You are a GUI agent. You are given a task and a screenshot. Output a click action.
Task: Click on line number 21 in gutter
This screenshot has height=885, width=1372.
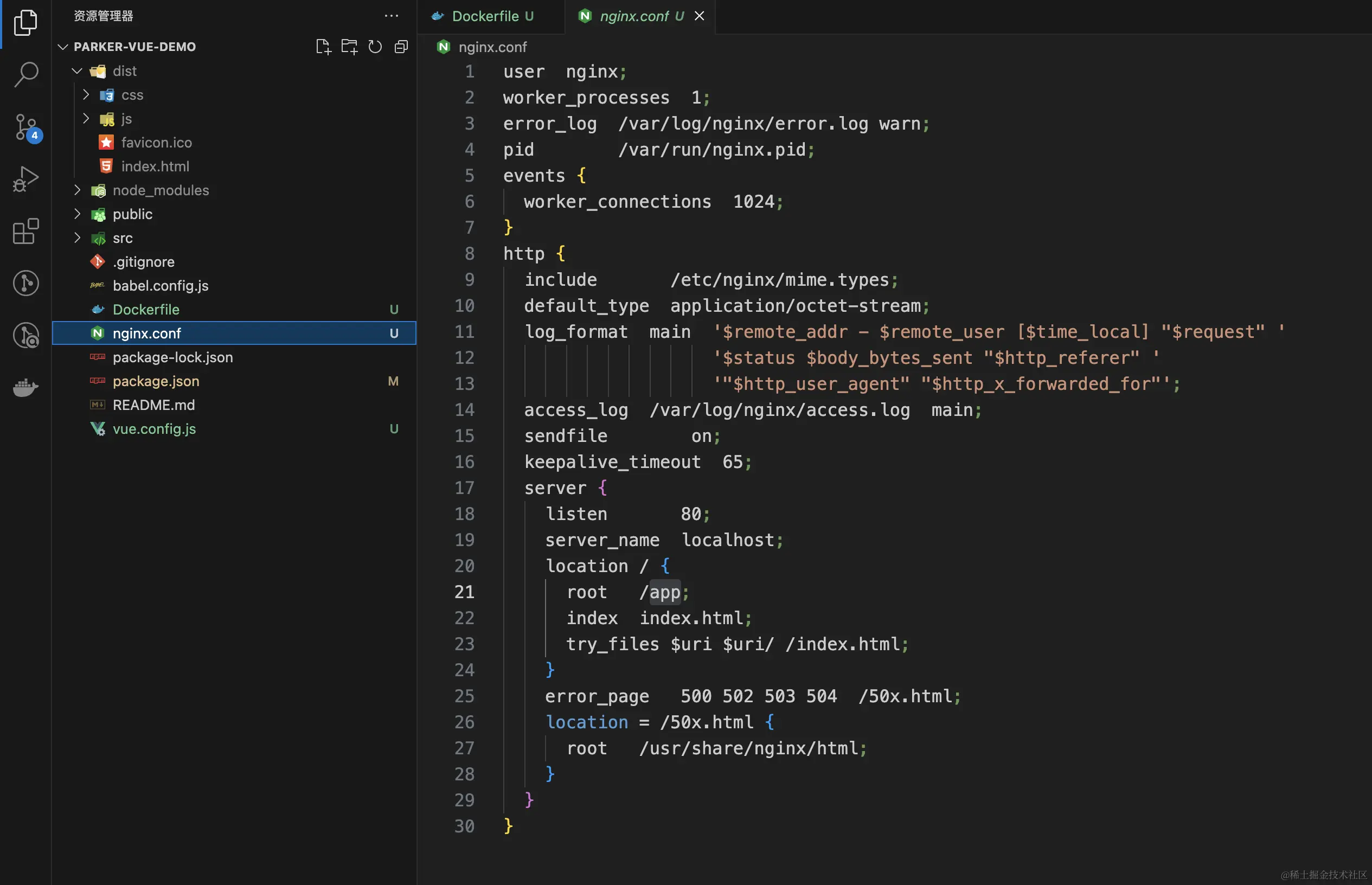point(464,592)
